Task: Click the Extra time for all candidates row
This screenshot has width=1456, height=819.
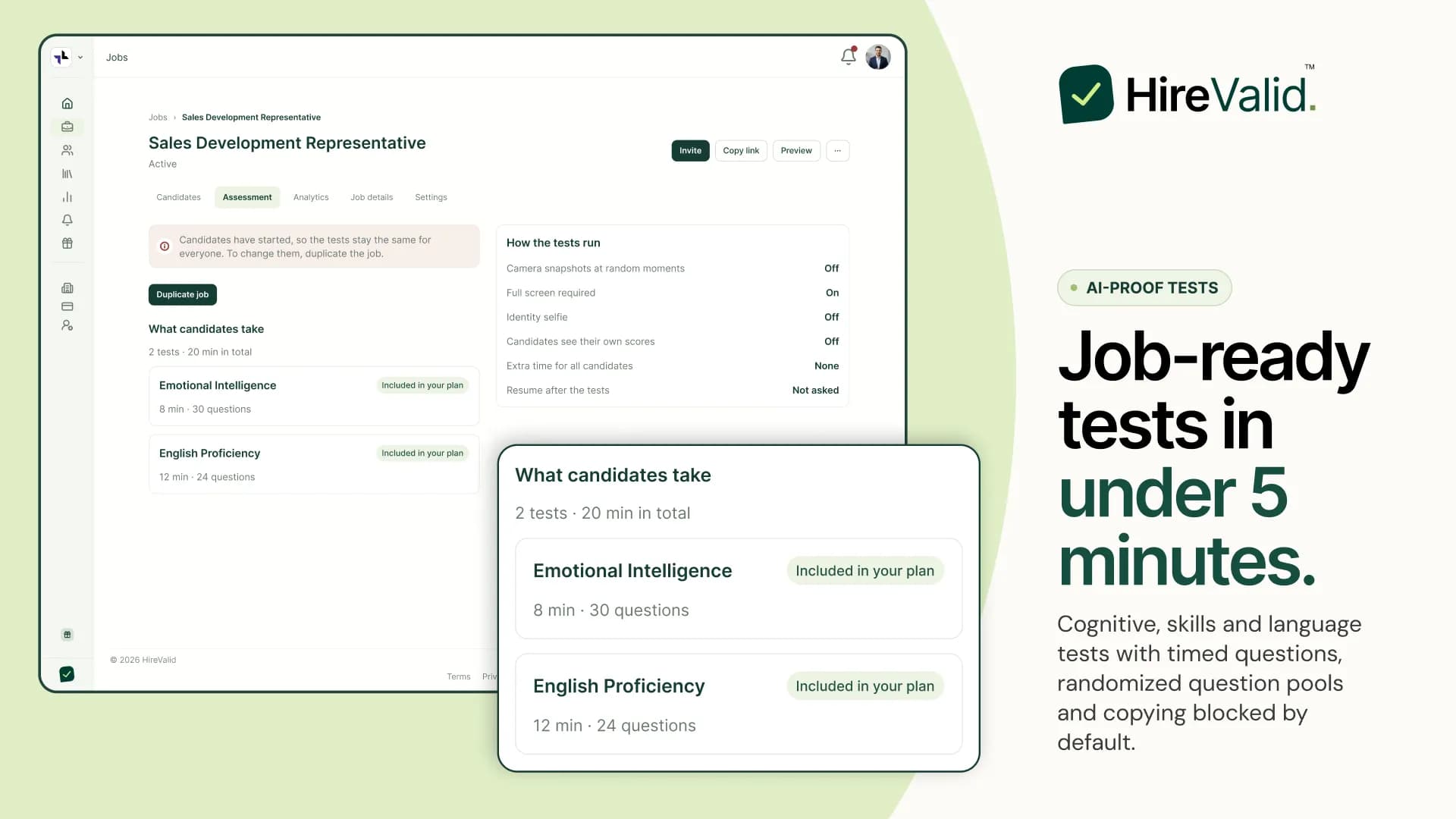Action: coord(673,366)
